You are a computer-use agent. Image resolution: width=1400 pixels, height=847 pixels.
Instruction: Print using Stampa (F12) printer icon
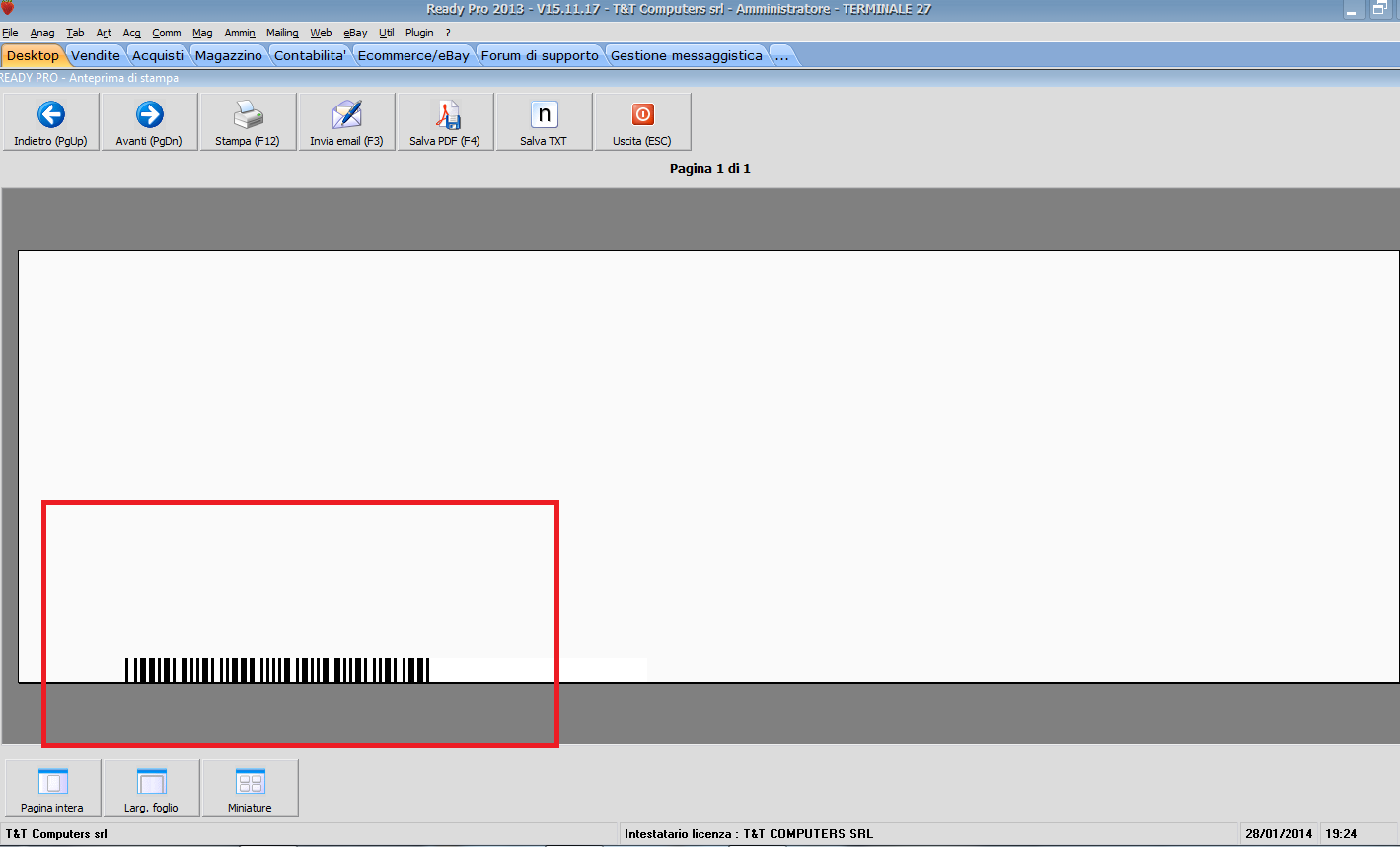point(248,121)
